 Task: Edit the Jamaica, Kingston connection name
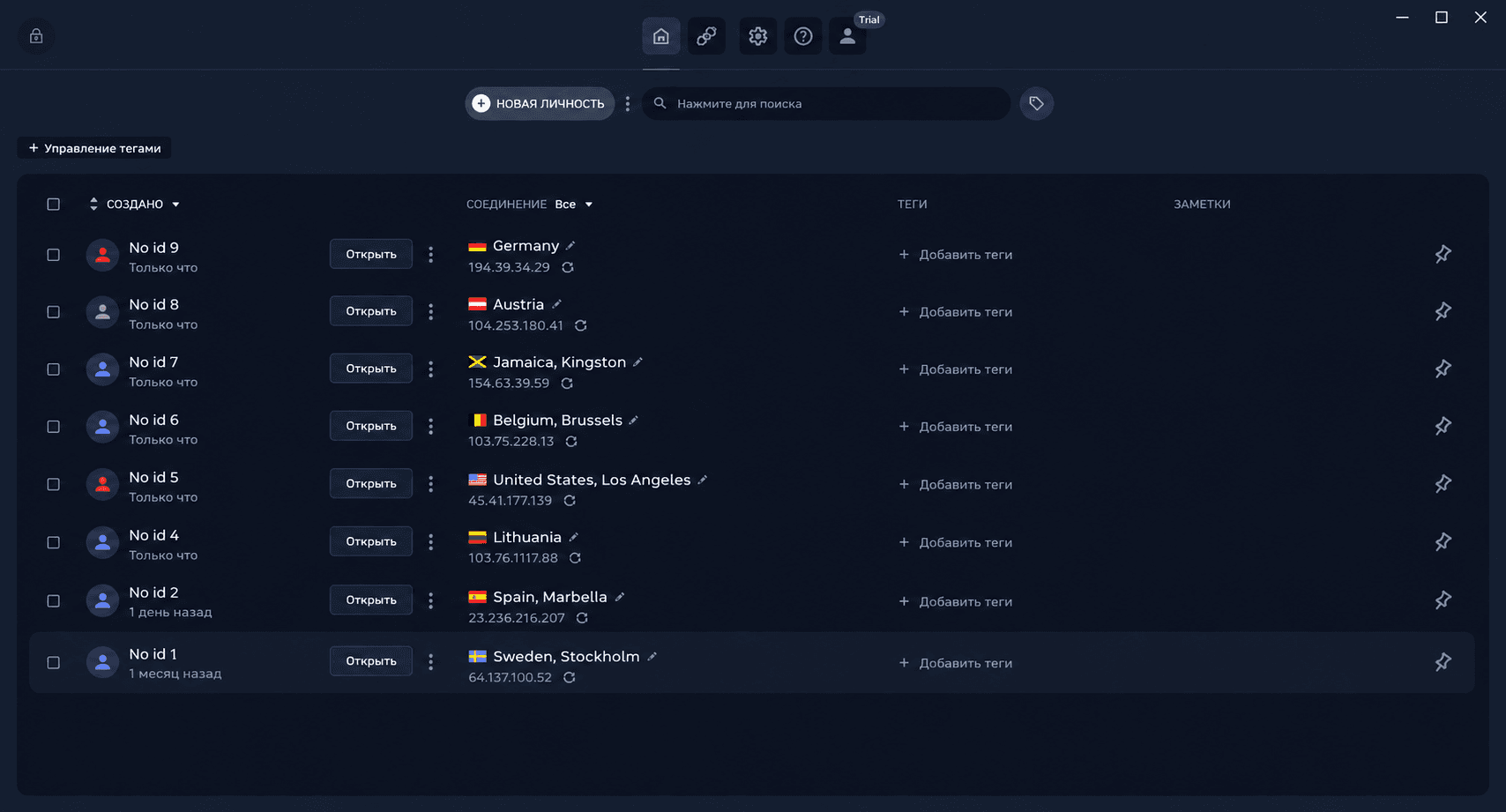point(637,362)
